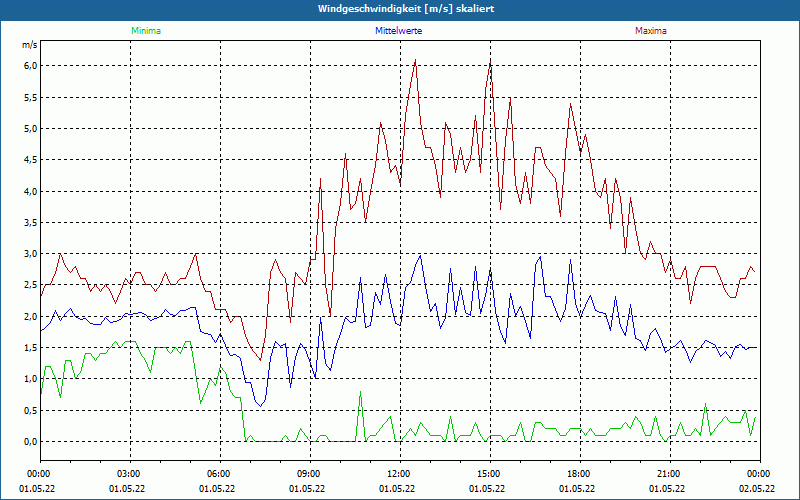Select the 06:00 time axis label
The width and height of the screenshot is (800, 500).
click(218, 473)
